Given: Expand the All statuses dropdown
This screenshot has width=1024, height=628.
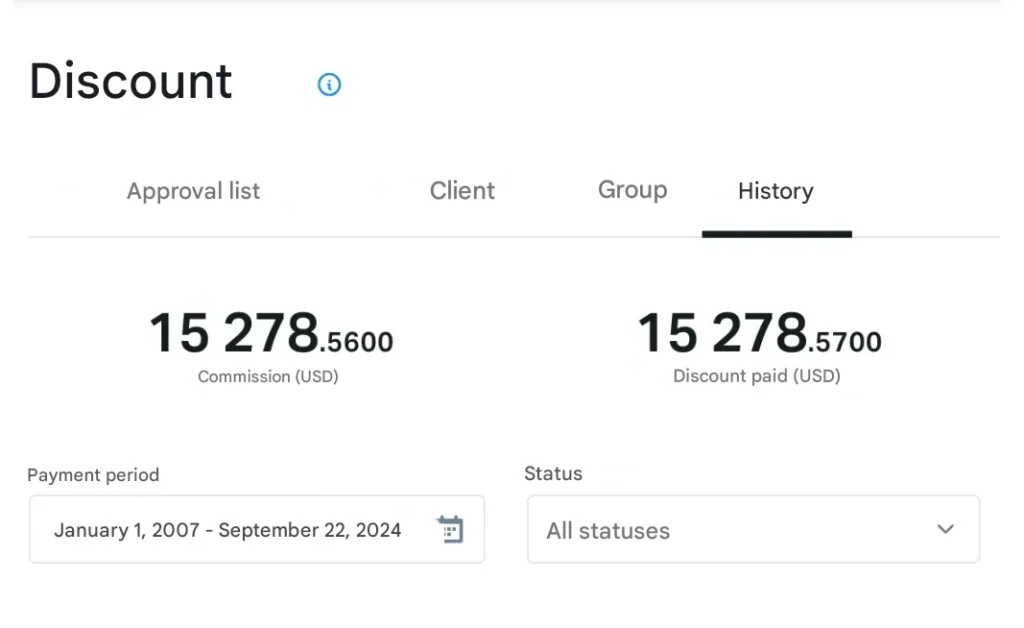Looking at the screenshot, I should 753,529.
